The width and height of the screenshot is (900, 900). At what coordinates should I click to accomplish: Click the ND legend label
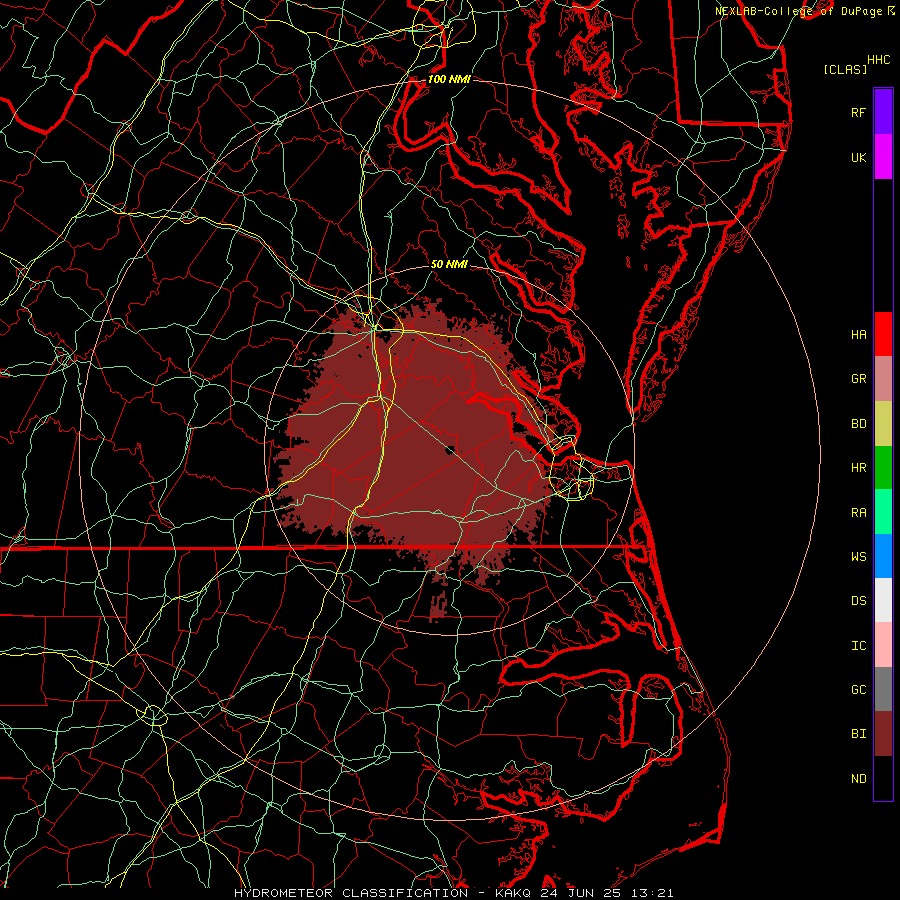tap(858, 778)
